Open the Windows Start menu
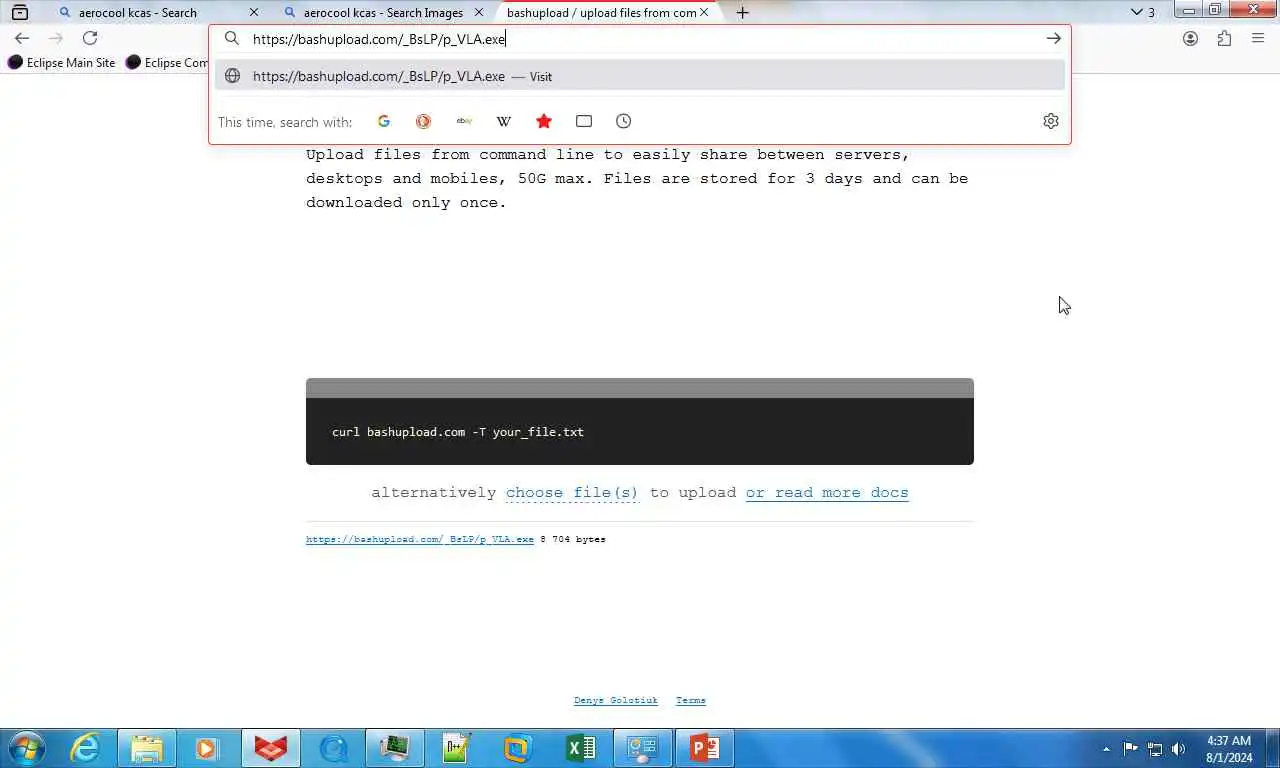This screenshot has width=1280, height=768. tap(25, 748)
